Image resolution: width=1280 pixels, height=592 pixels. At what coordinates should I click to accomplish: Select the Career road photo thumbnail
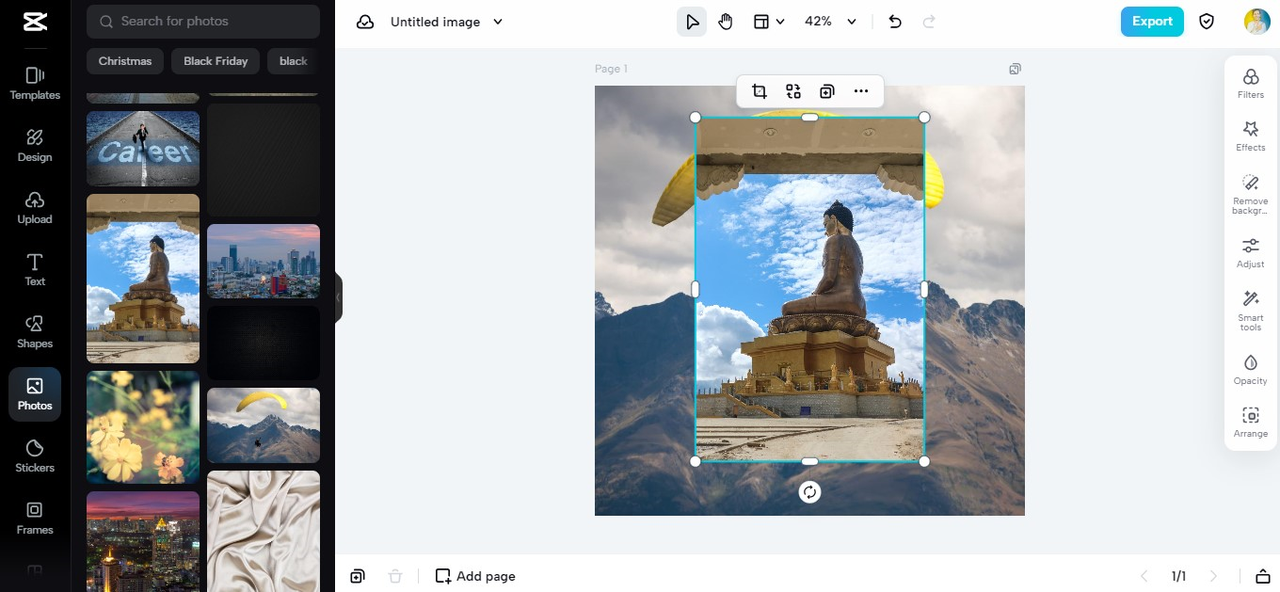tap(143, 148)
